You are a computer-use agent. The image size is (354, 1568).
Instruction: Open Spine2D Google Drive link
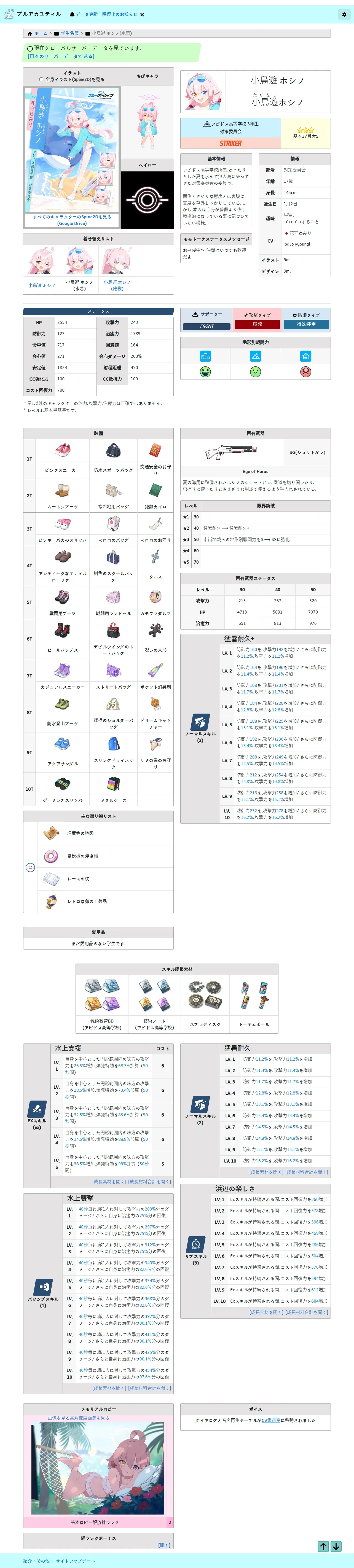pyautogui.click(x=72, y=220)
